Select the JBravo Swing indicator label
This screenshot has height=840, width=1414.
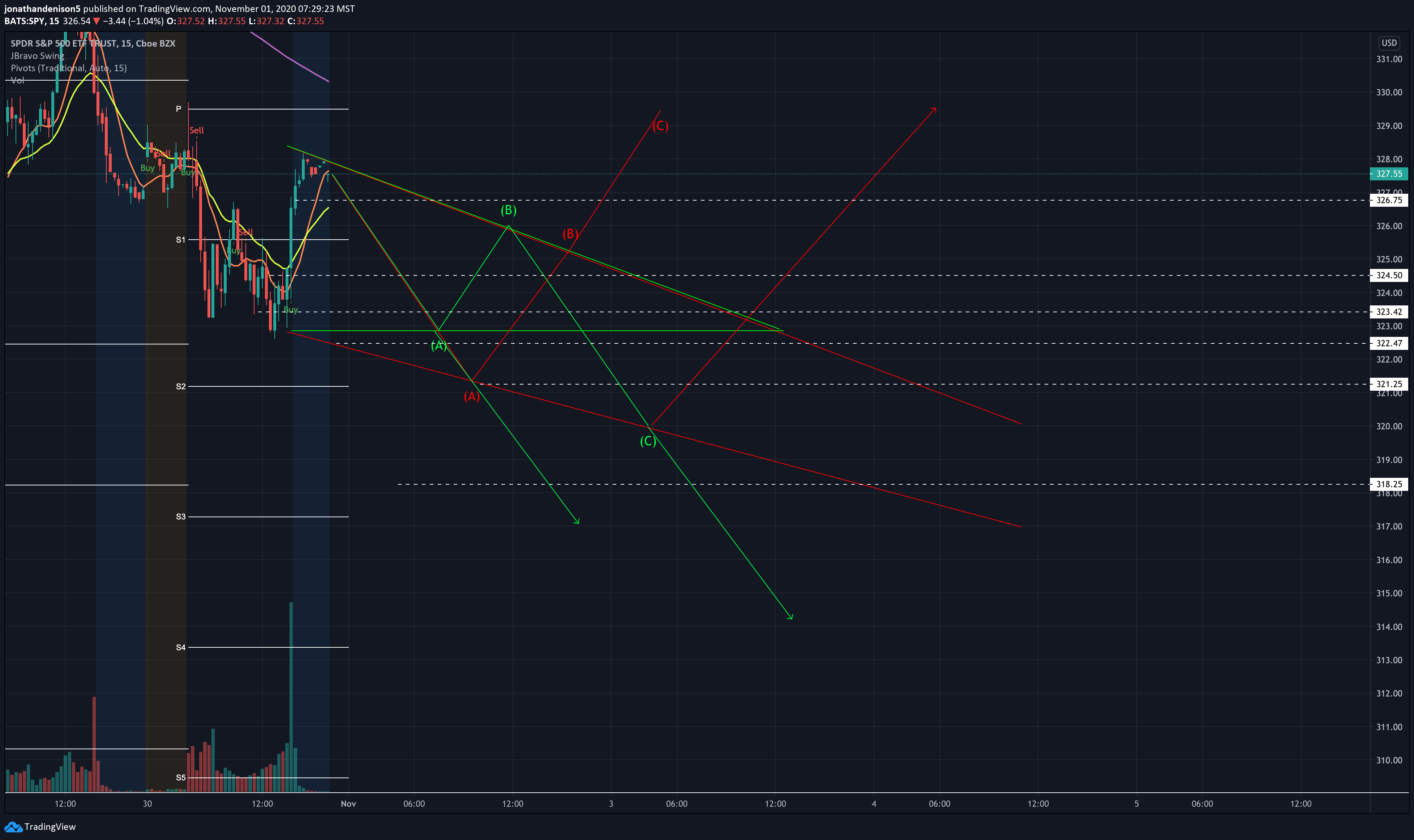click(x=37, y=55)
